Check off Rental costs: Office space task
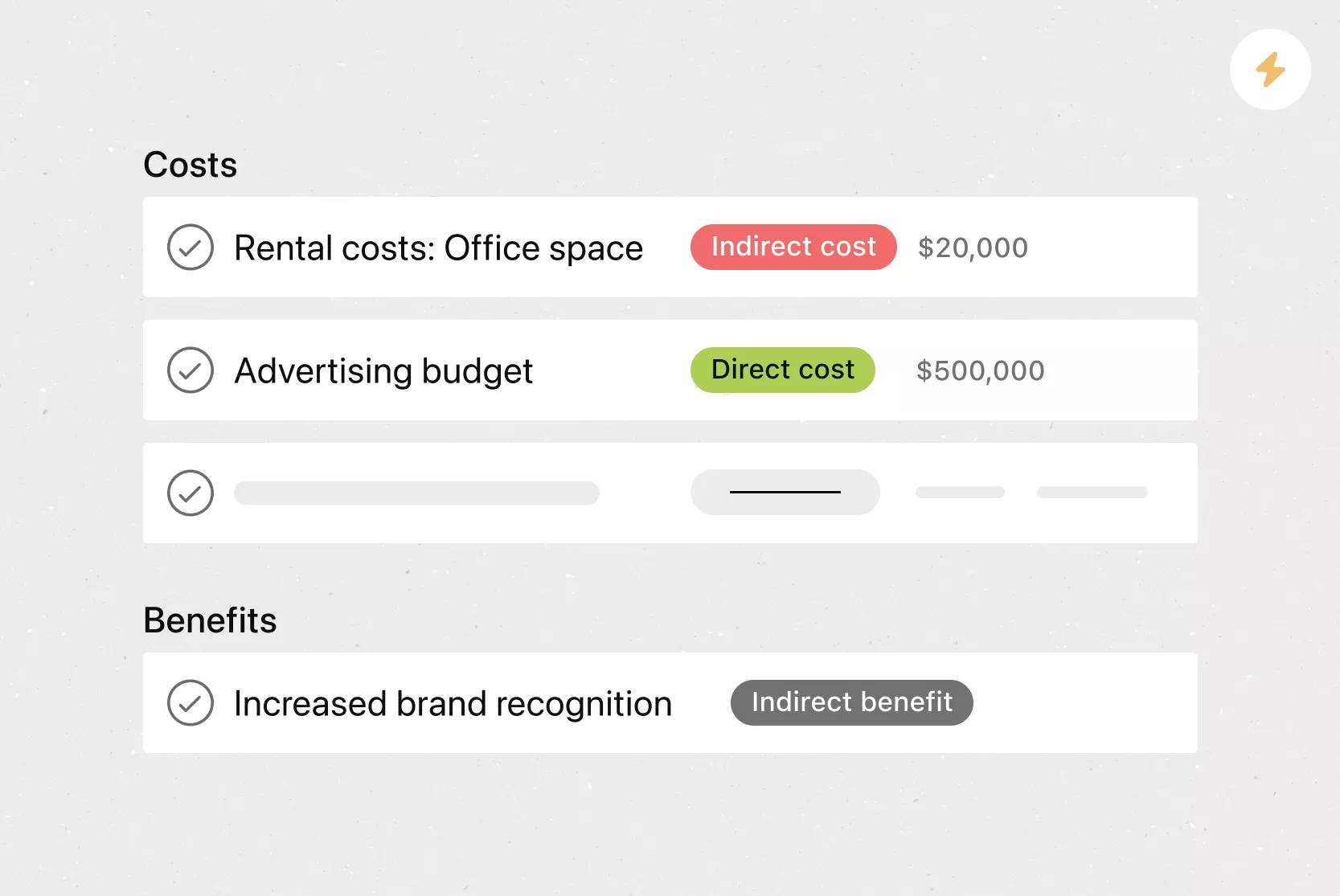 [x=191, y=248]
